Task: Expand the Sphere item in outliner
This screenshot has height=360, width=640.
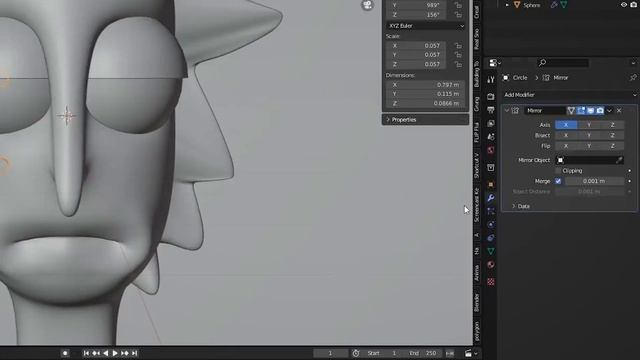Action: tap(507, 5)
